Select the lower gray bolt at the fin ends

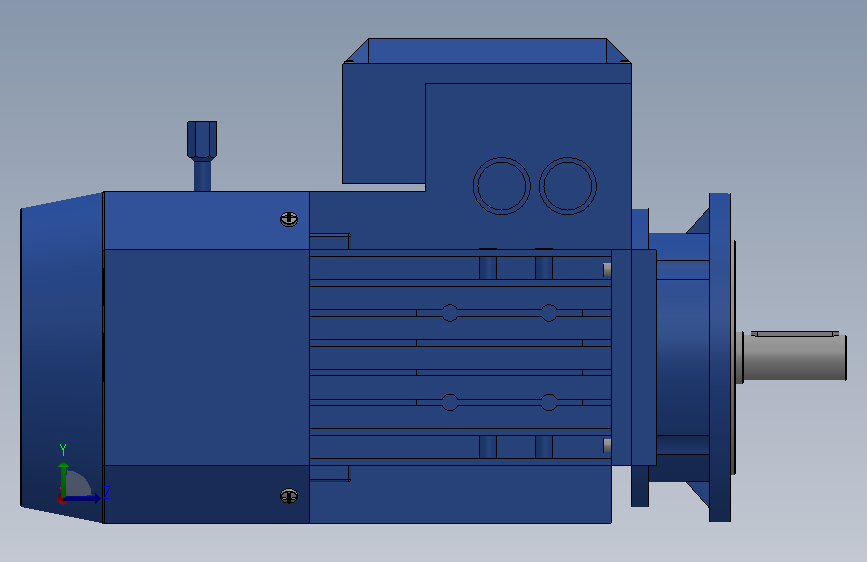(x=607, y=445)
